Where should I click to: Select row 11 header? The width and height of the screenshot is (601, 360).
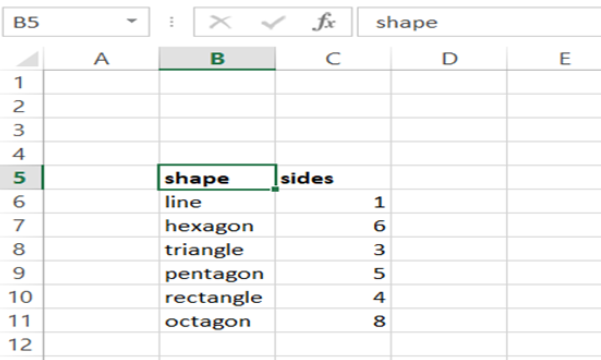[21, 320]
